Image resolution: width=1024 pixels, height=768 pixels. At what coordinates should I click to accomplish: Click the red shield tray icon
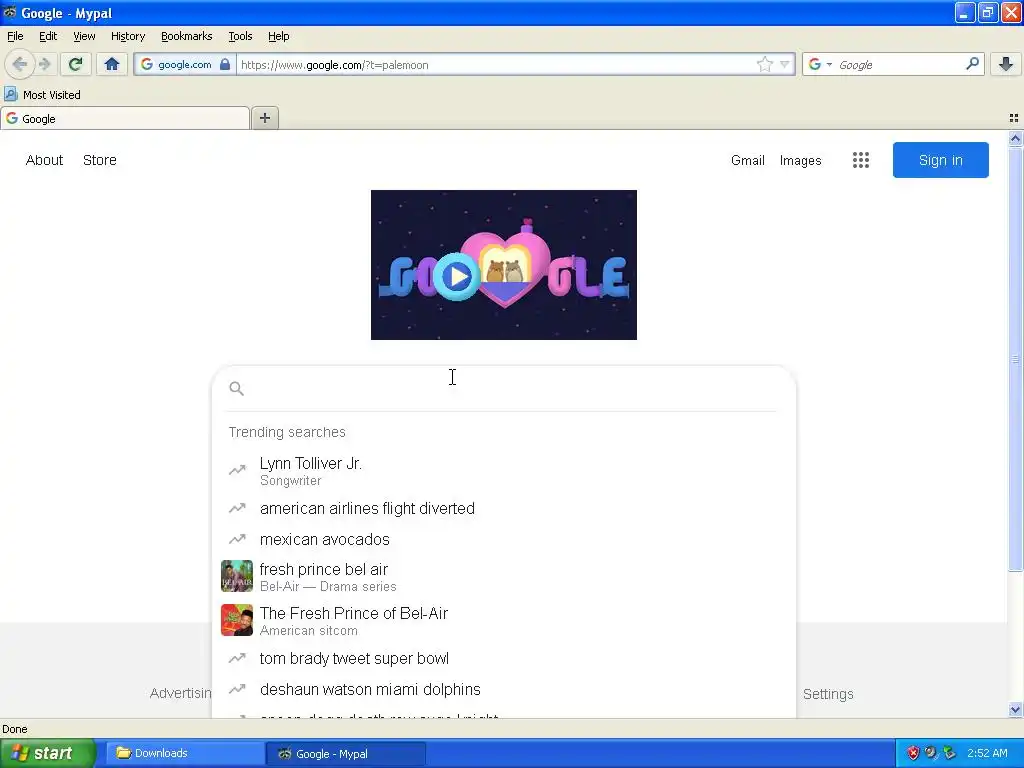[x=913, y=753]
